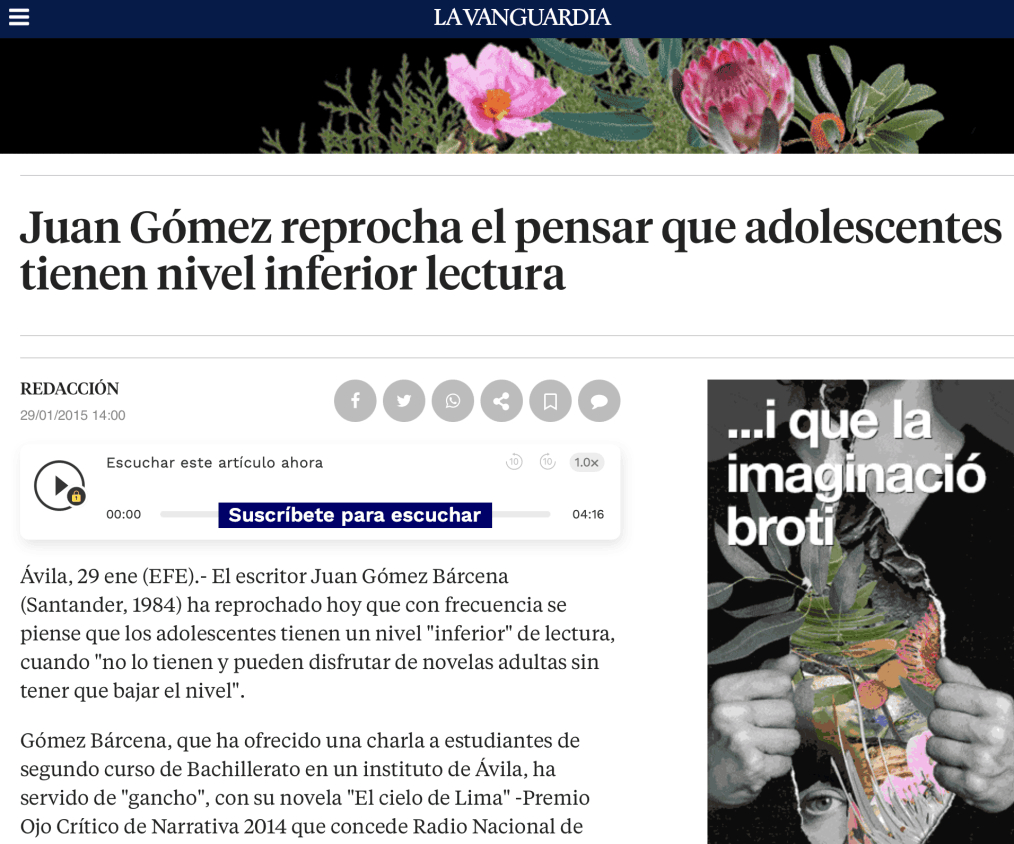The width and height of the screenshot is (1014, 844).
Task: Rewind the audio ten seconds
Action: pyautogui.click(x=514, y=462)
